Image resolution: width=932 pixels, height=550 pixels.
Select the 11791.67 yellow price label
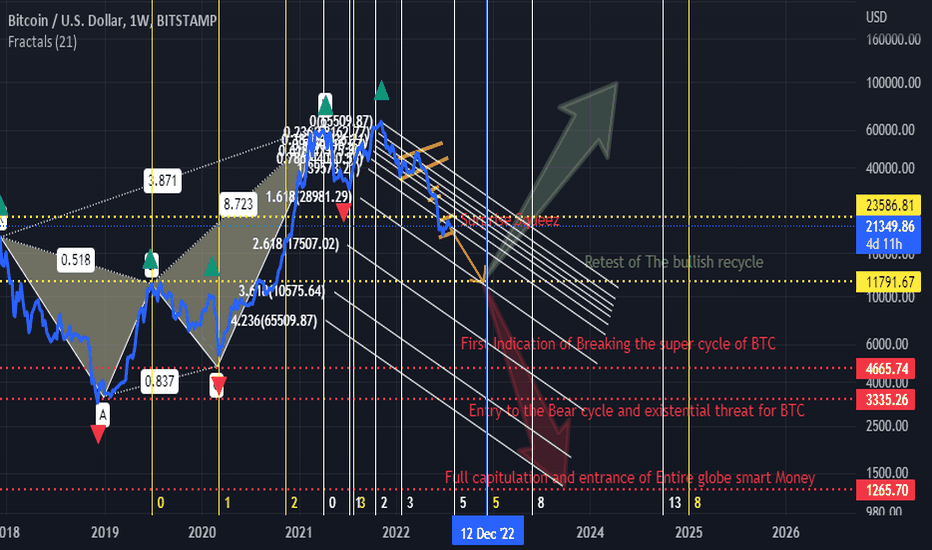point(889,281)
